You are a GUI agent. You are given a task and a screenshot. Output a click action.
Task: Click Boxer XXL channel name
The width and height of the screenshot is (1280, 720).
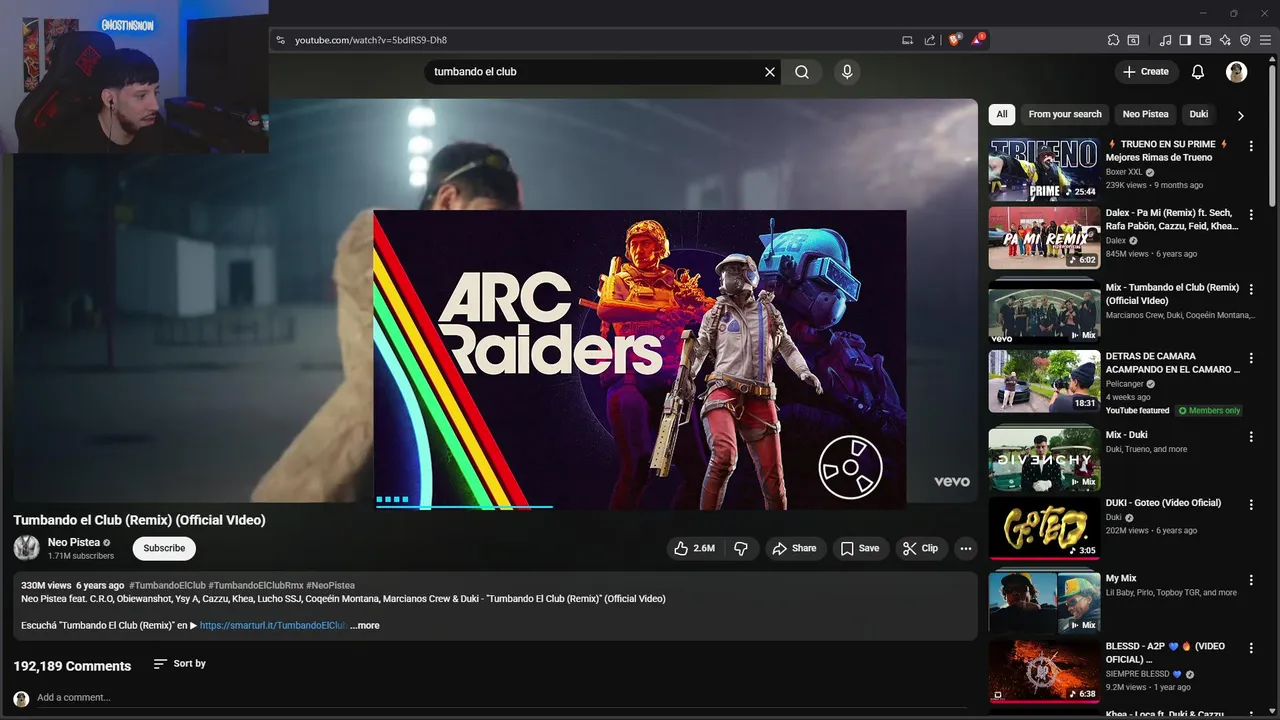click(x=1124, y=172)
